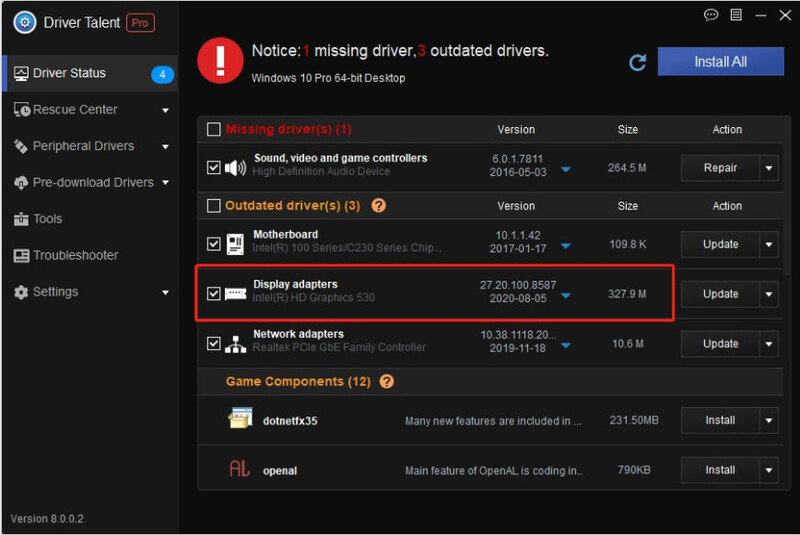Click Install for dotnetfx35

click(720, 420)
